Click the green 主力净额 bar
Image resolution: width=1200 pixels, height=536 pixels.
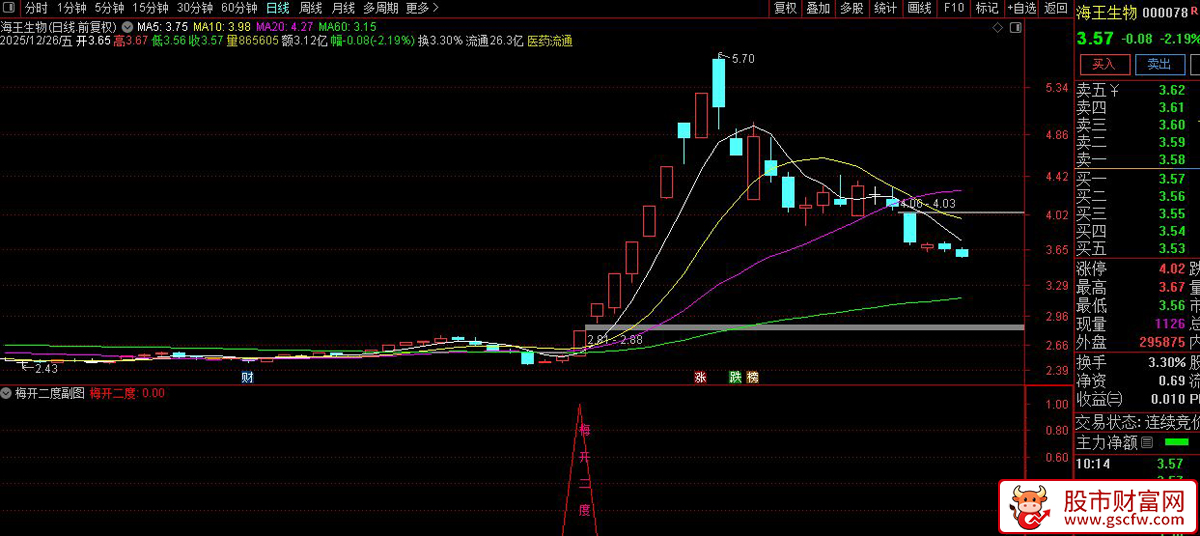coord(1176,442)
